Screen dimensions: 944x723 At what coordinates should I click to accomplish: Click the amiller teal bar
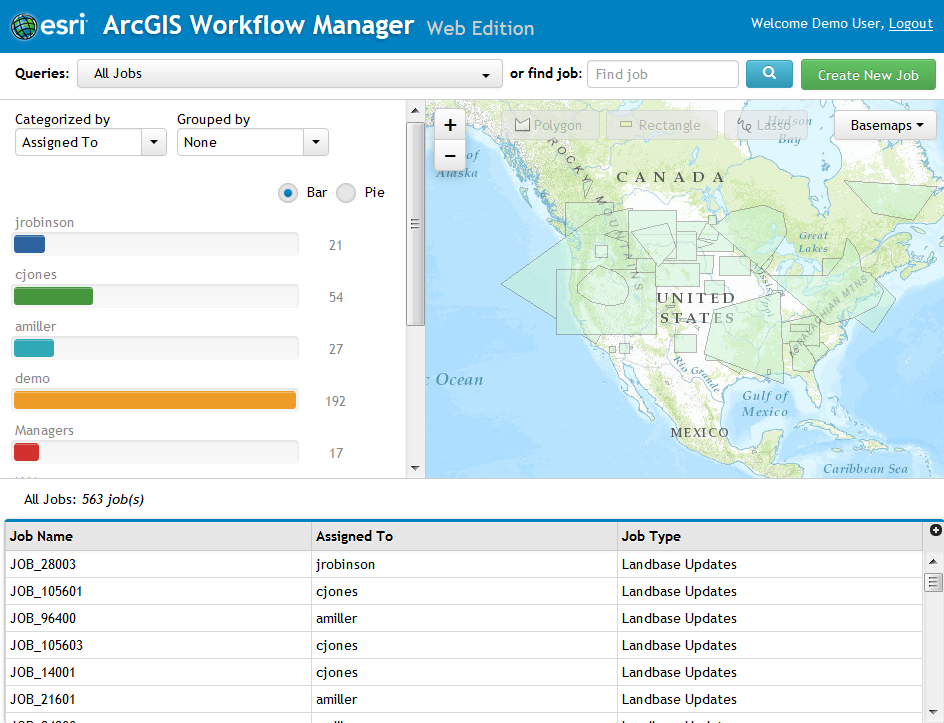pyautogui.click(x=34, y=348)
